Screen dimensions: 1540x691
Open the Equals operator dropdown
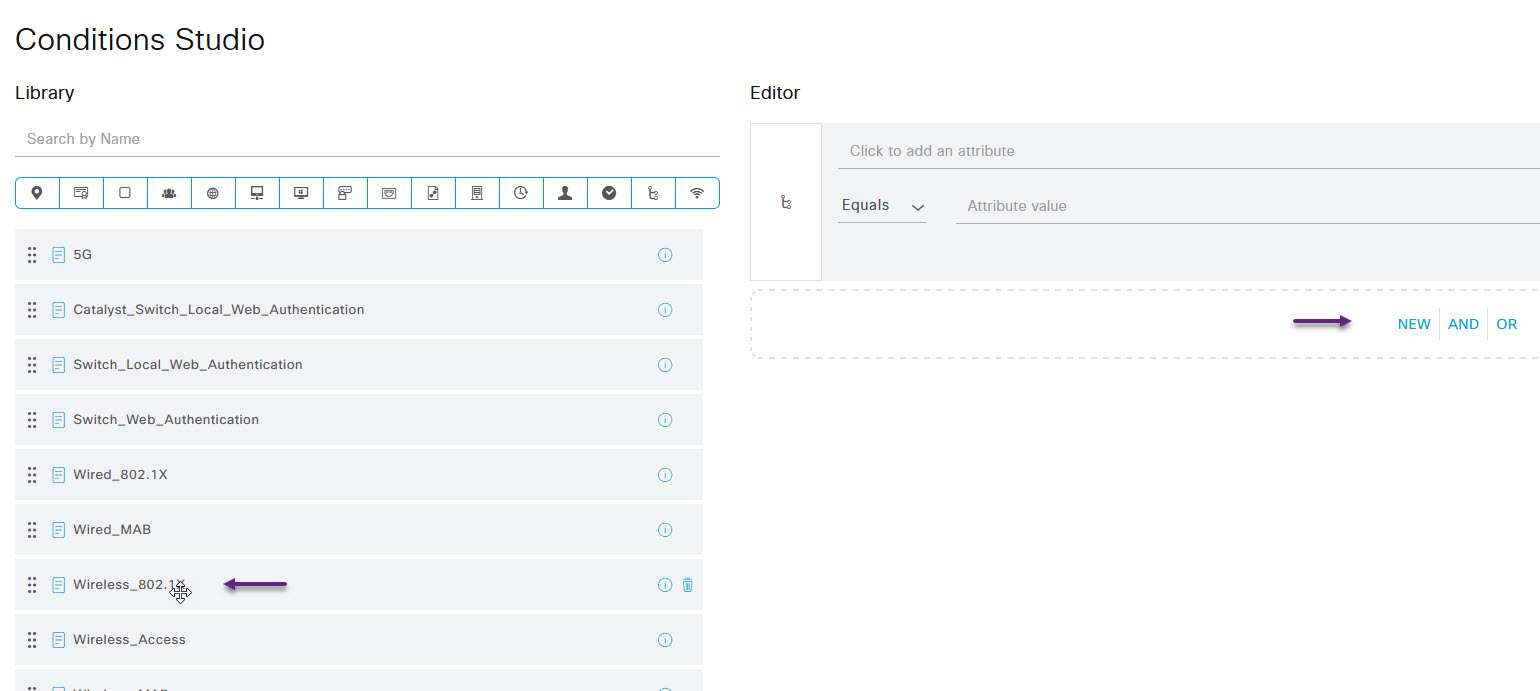tap(882, 206)
